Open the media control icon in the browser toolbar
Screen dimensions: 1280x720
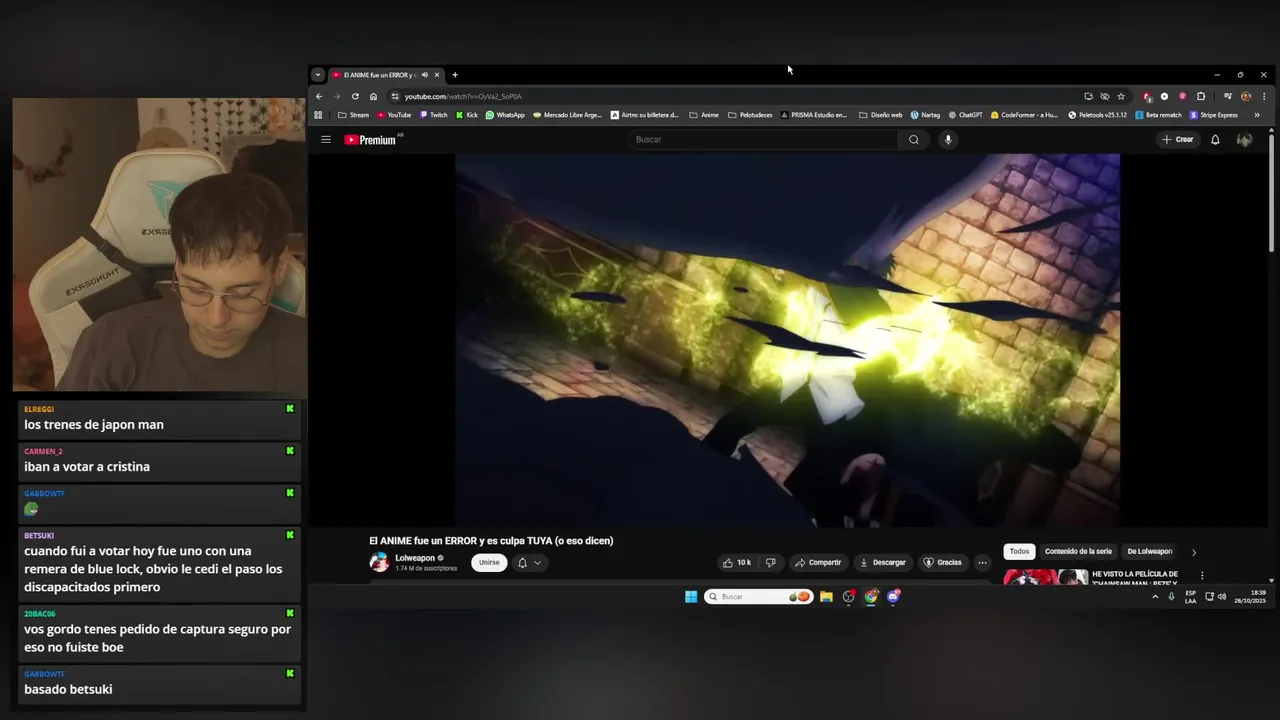(x=1228, y=97)
